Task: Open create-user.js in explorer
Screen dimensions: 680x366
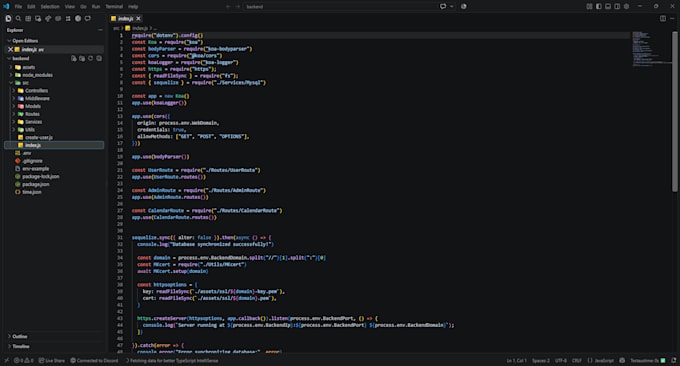Action: pyautogui.click(x=39, y=137)
